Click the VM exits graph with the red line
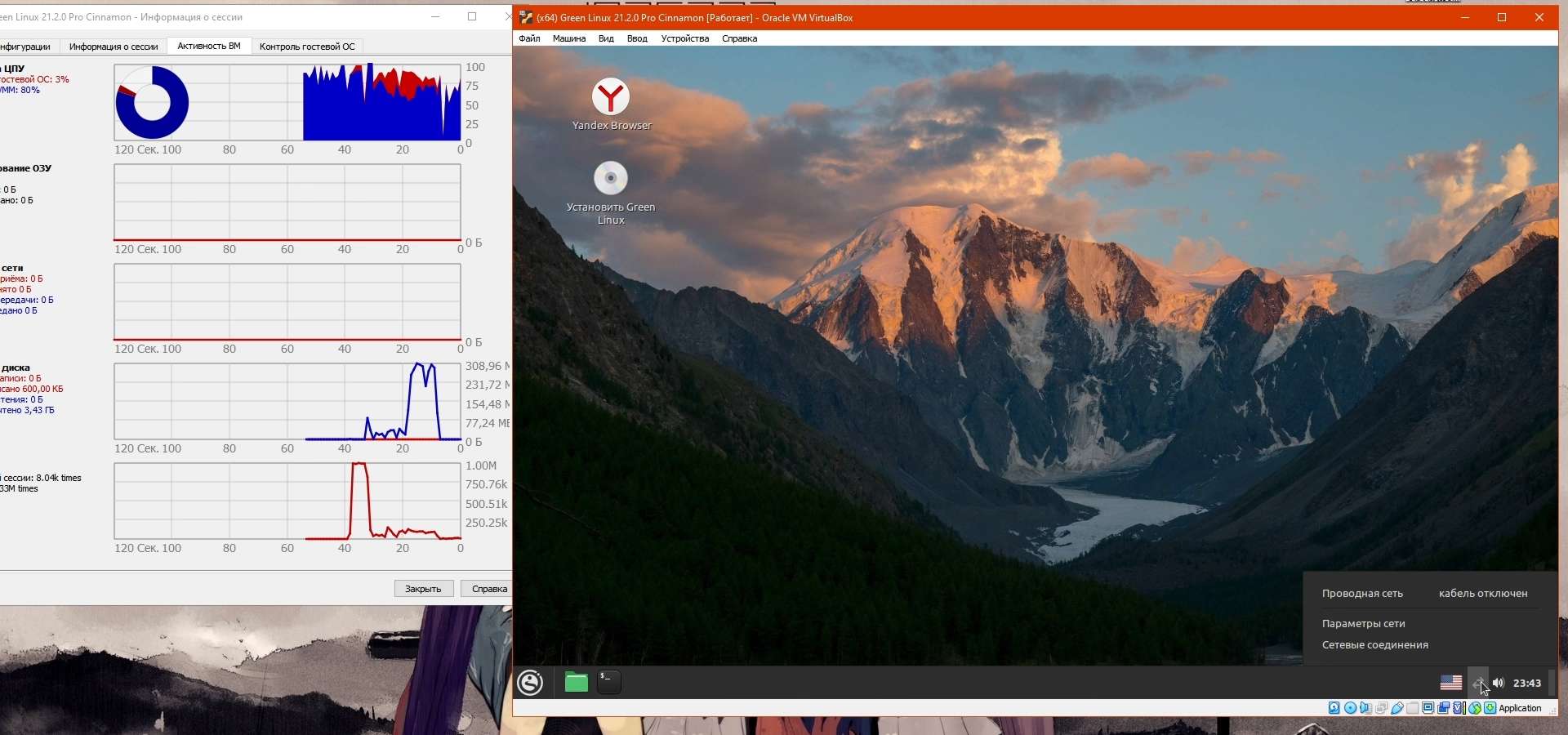1568x735 pixels. (287, 501)
